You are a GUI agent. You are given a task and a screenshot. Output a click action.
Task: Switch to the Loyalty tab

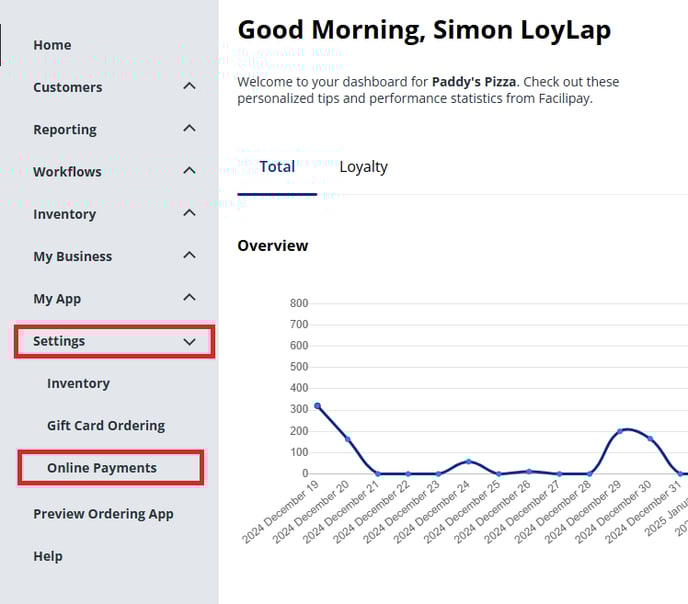pos(363,167)
